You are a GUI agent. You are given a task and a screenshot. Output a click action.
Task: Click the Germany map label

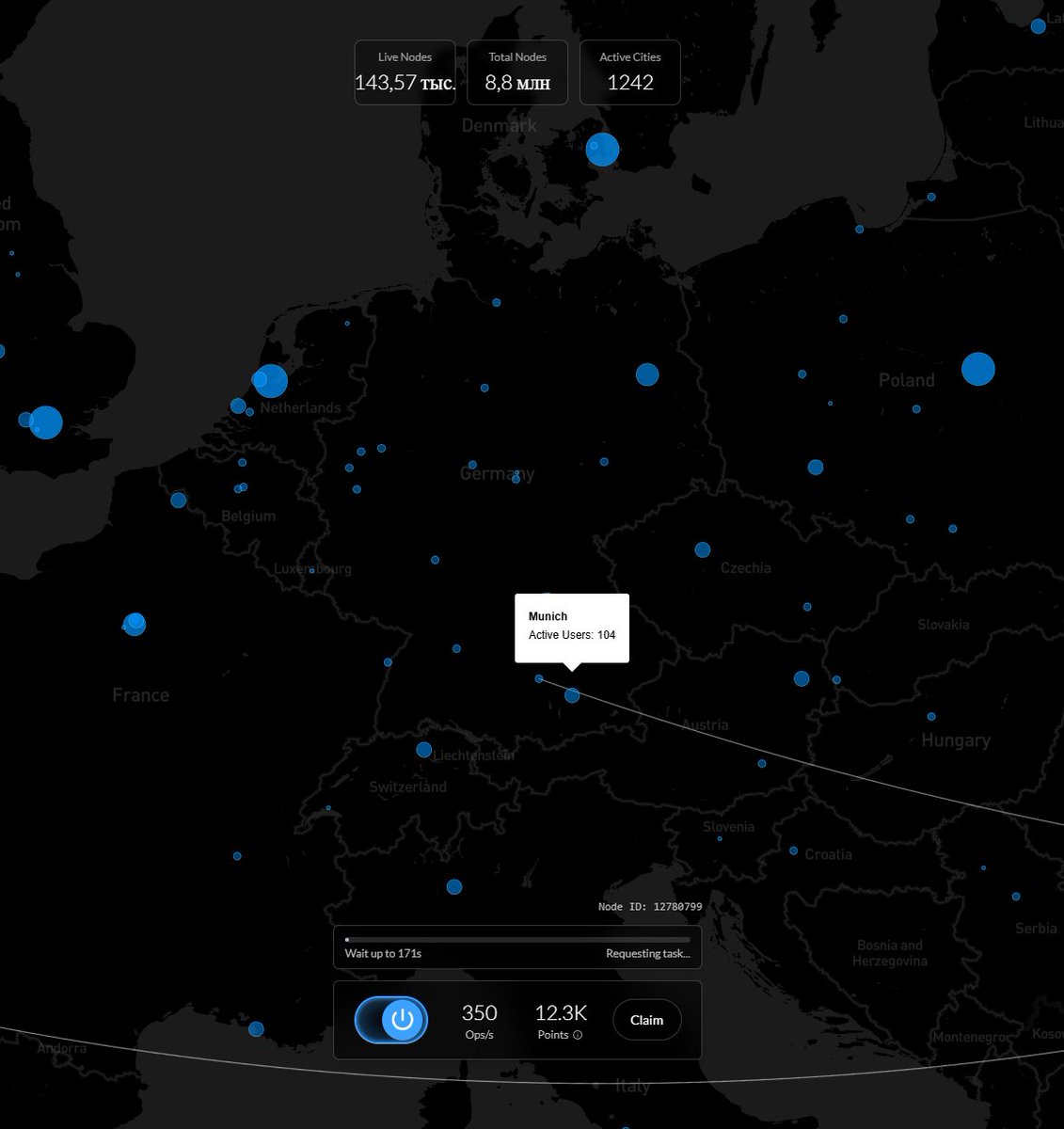point(497,473)
